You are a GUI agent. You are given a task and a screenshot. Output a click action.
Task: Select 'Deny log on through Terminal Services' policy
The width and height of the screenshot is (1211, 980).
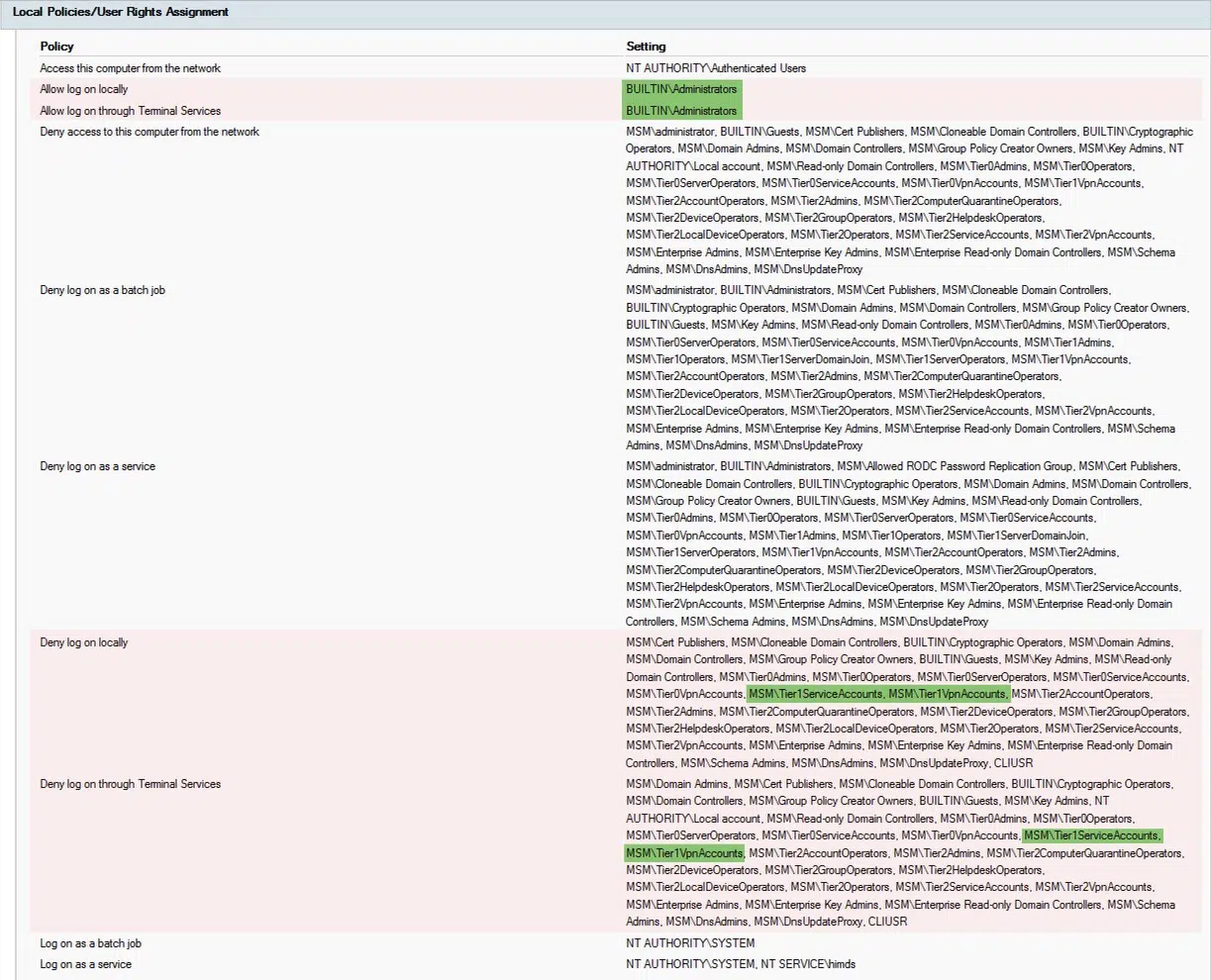click(x=130, y=784)
